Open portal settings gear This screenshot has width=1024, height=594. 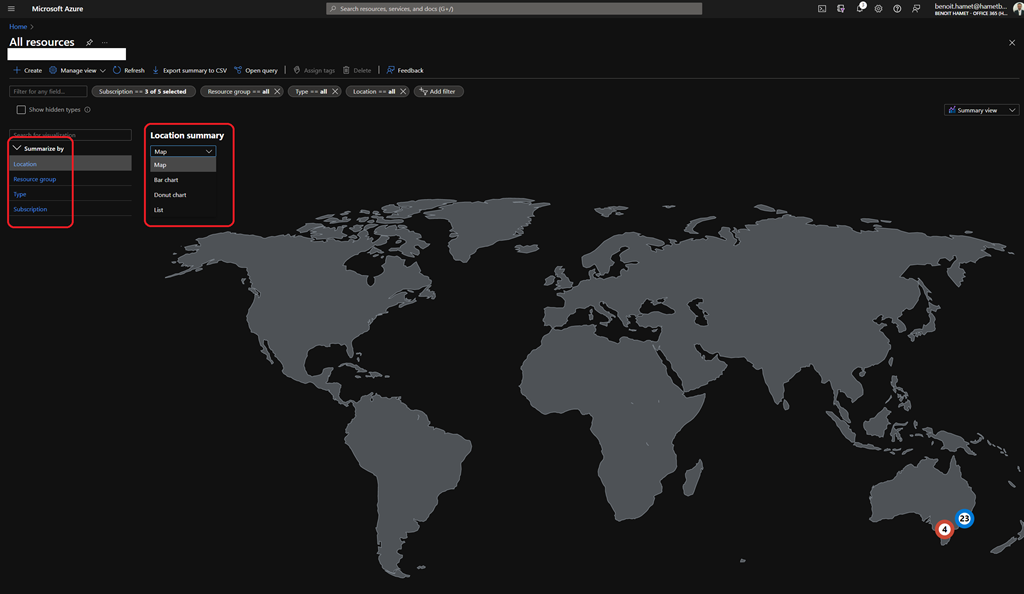878,8
